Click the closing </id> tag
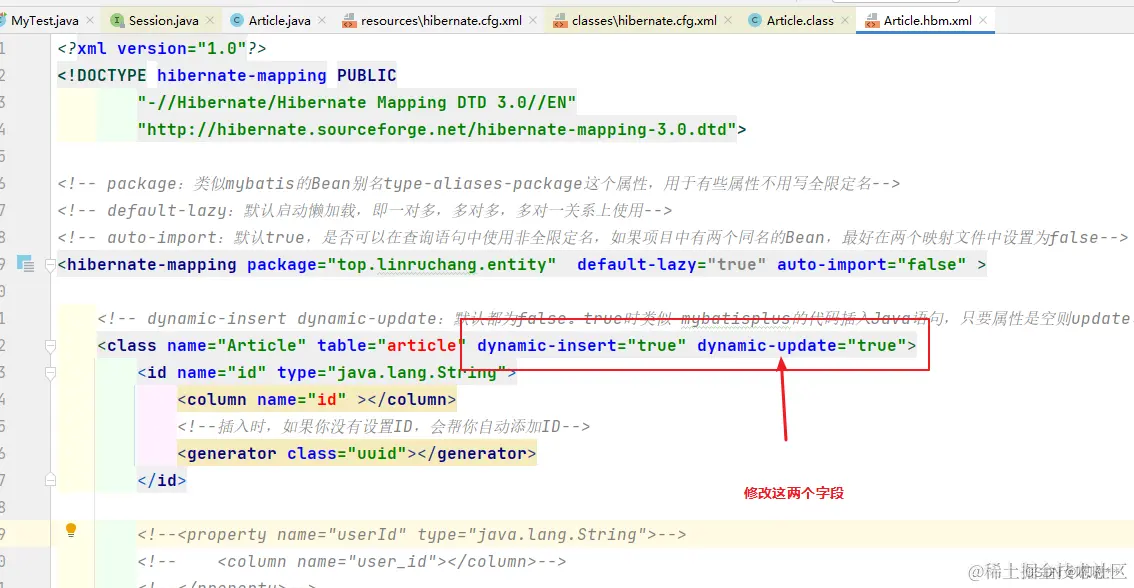Viewport: 1134px width, 588px height. tap(162, 480)
